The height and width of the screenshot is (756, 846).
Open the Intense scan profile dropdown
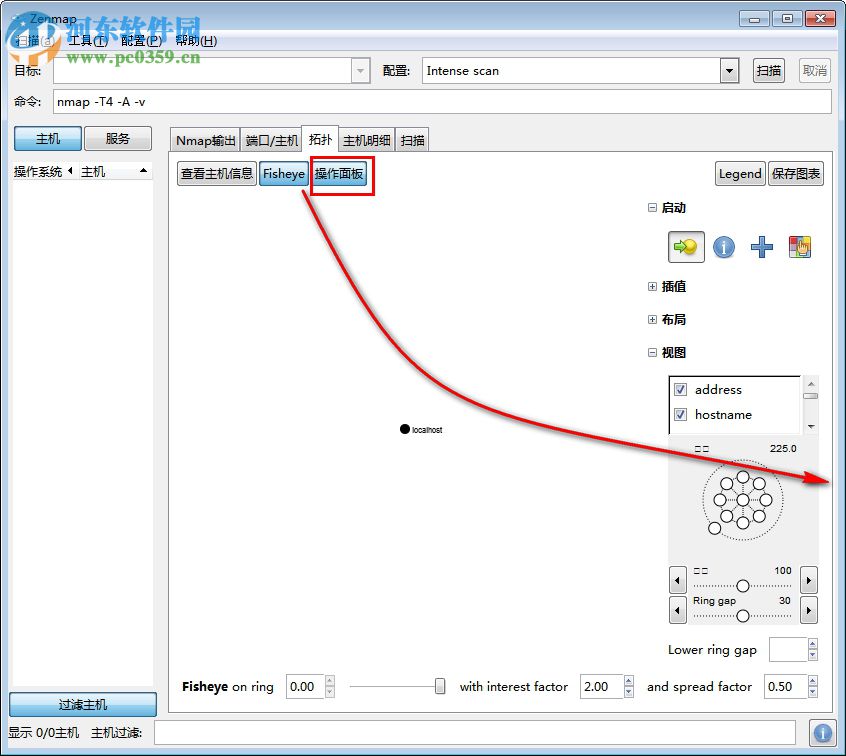(x=731, y=70)
